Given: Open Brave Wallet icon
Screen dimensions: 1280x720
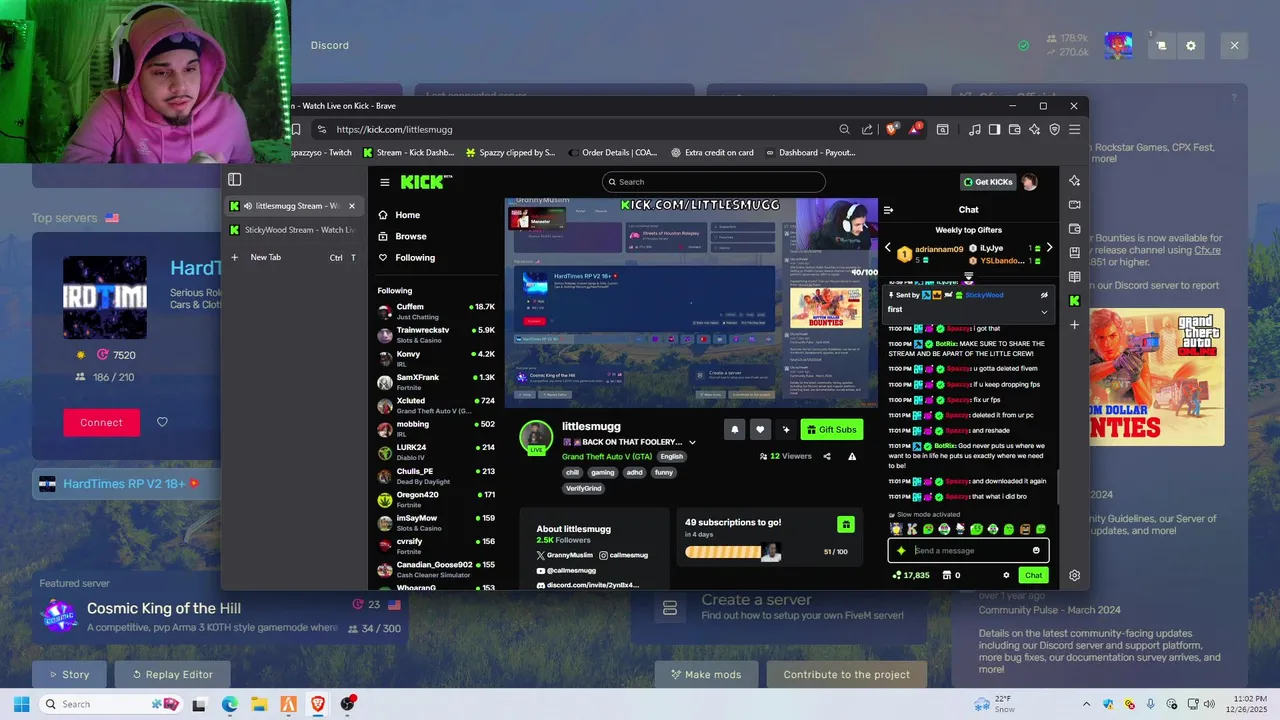Looking at the screenshot, I should [x=1014, y=129].
